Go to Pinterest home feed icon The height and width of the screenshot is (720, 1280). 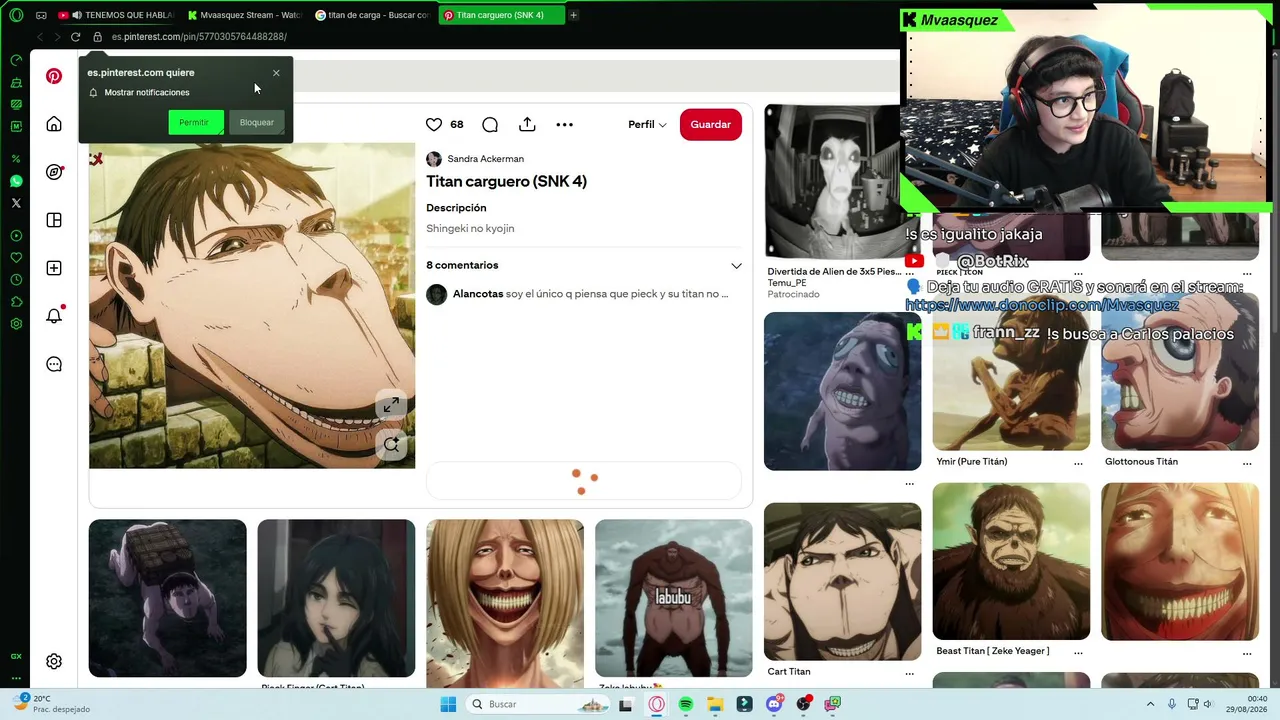(x=54, y=124)
